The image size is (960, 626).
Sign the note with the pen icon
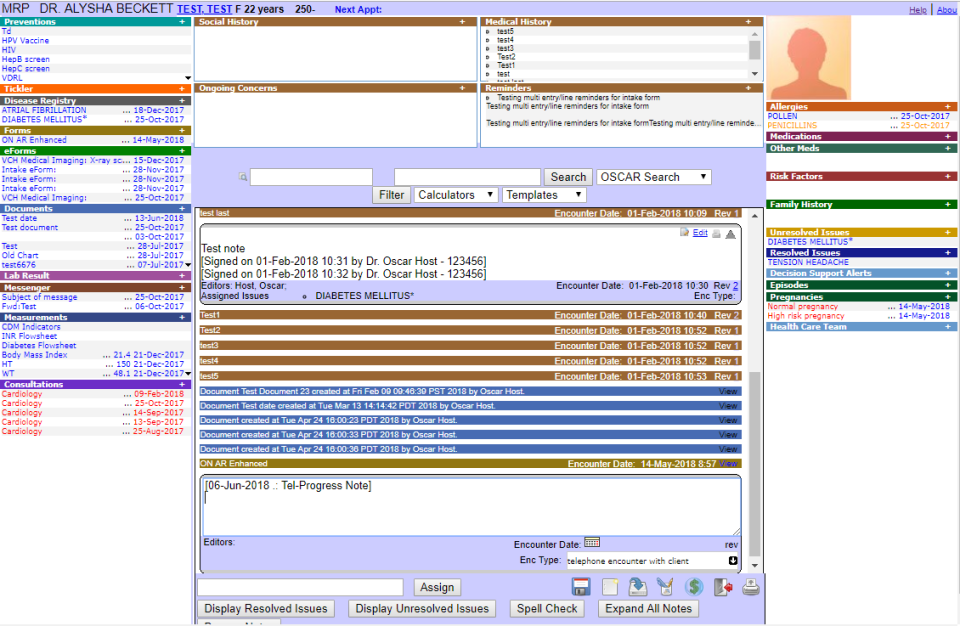click(x=665, y=588)
